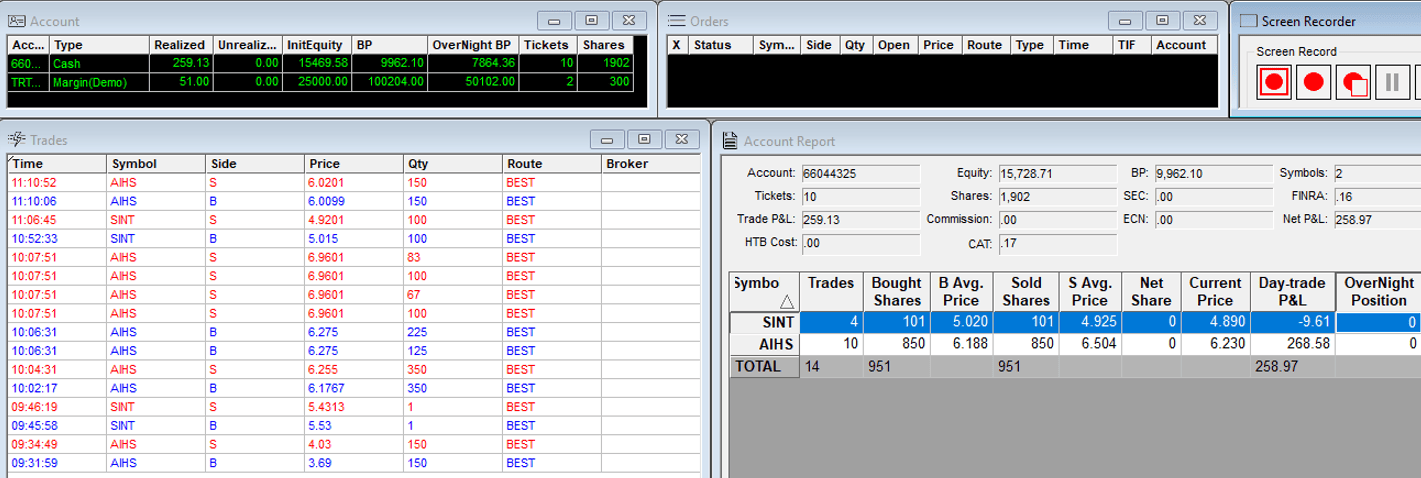
Task: Pause the screen recording
Action: (1391, 82)
